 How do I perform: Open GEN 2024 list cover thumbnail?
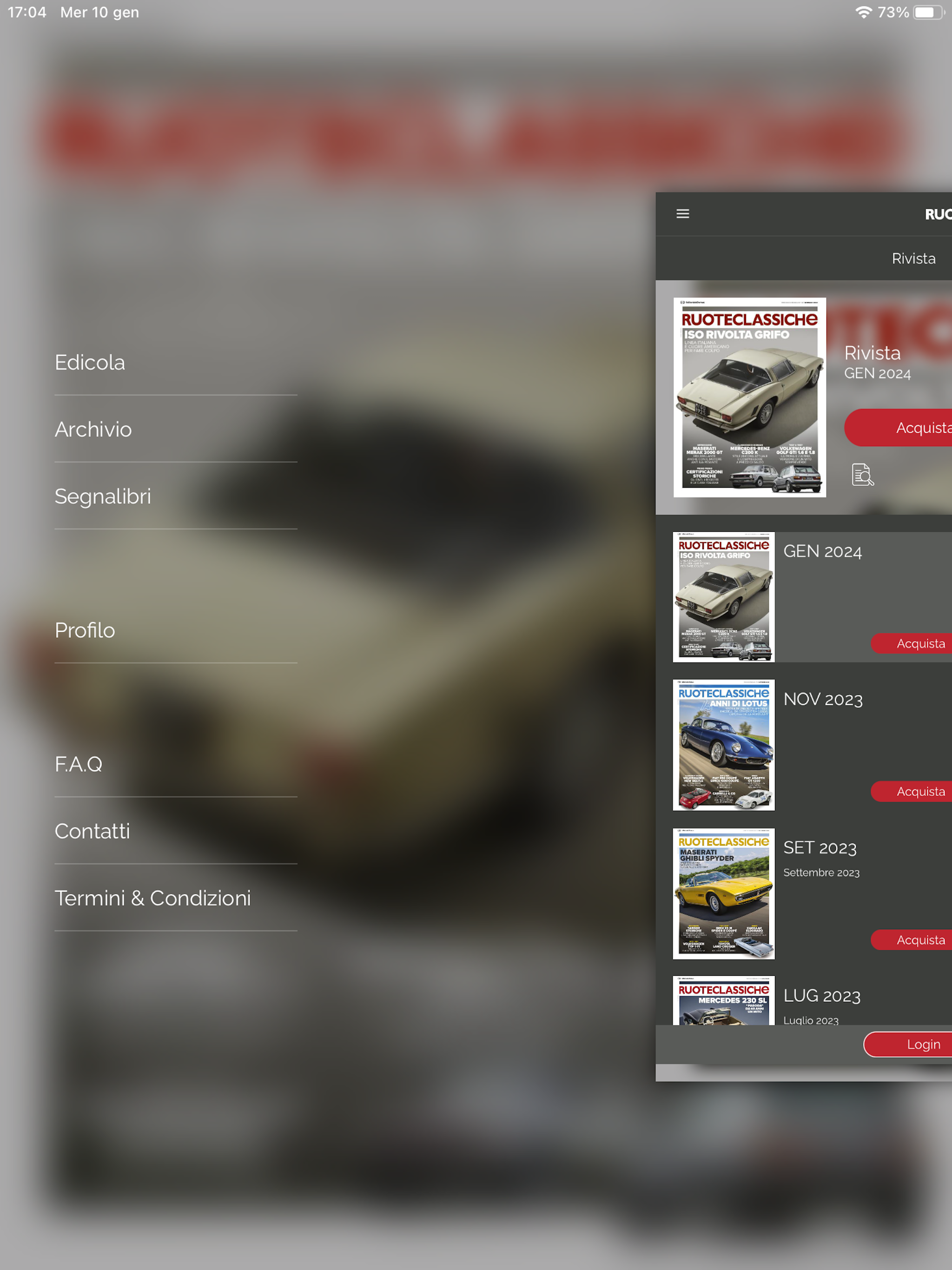pyautogui.click(x=723, y=597)
